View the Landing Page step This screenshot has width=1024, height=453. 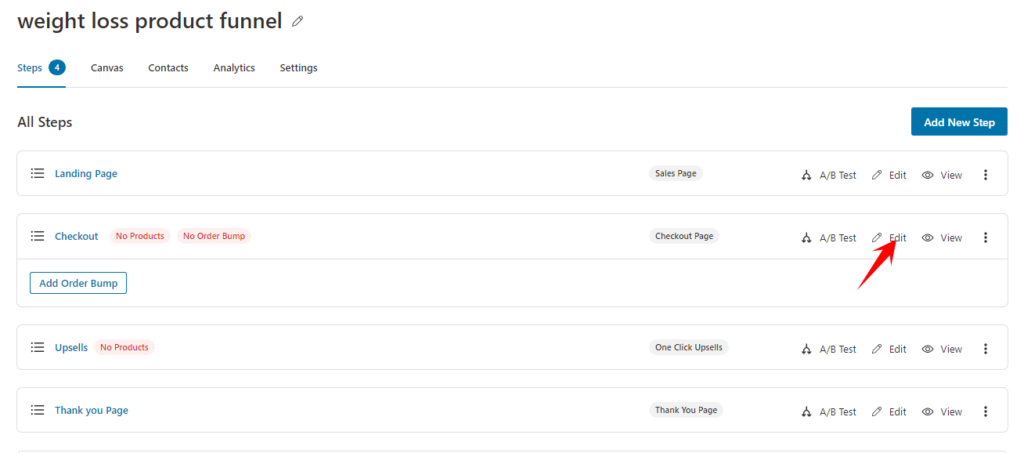(x=942, y=175)
